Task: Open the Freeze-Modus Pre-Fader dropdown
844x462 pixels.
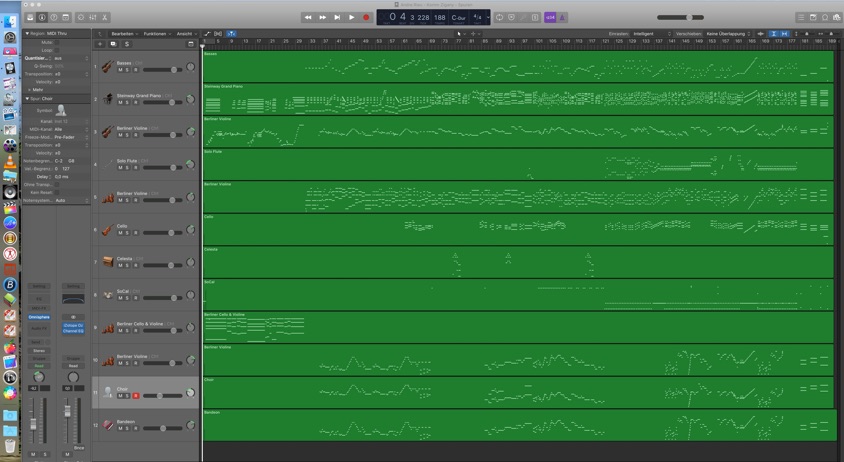Action: pos(71,137)
